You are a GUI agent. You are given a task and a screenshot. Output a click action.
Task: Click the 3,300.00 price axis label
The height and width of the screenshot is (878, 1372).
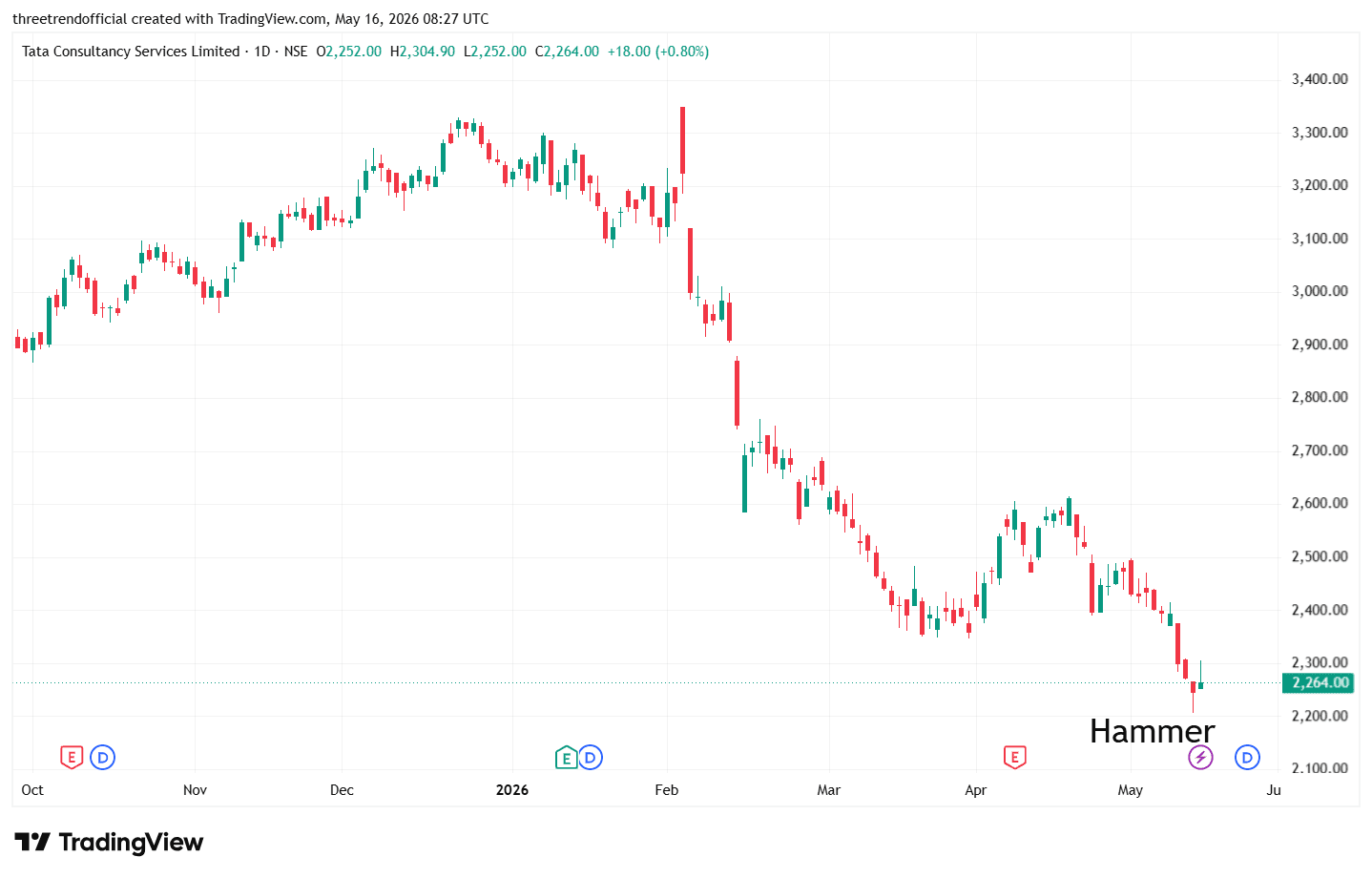(1320, 133)
